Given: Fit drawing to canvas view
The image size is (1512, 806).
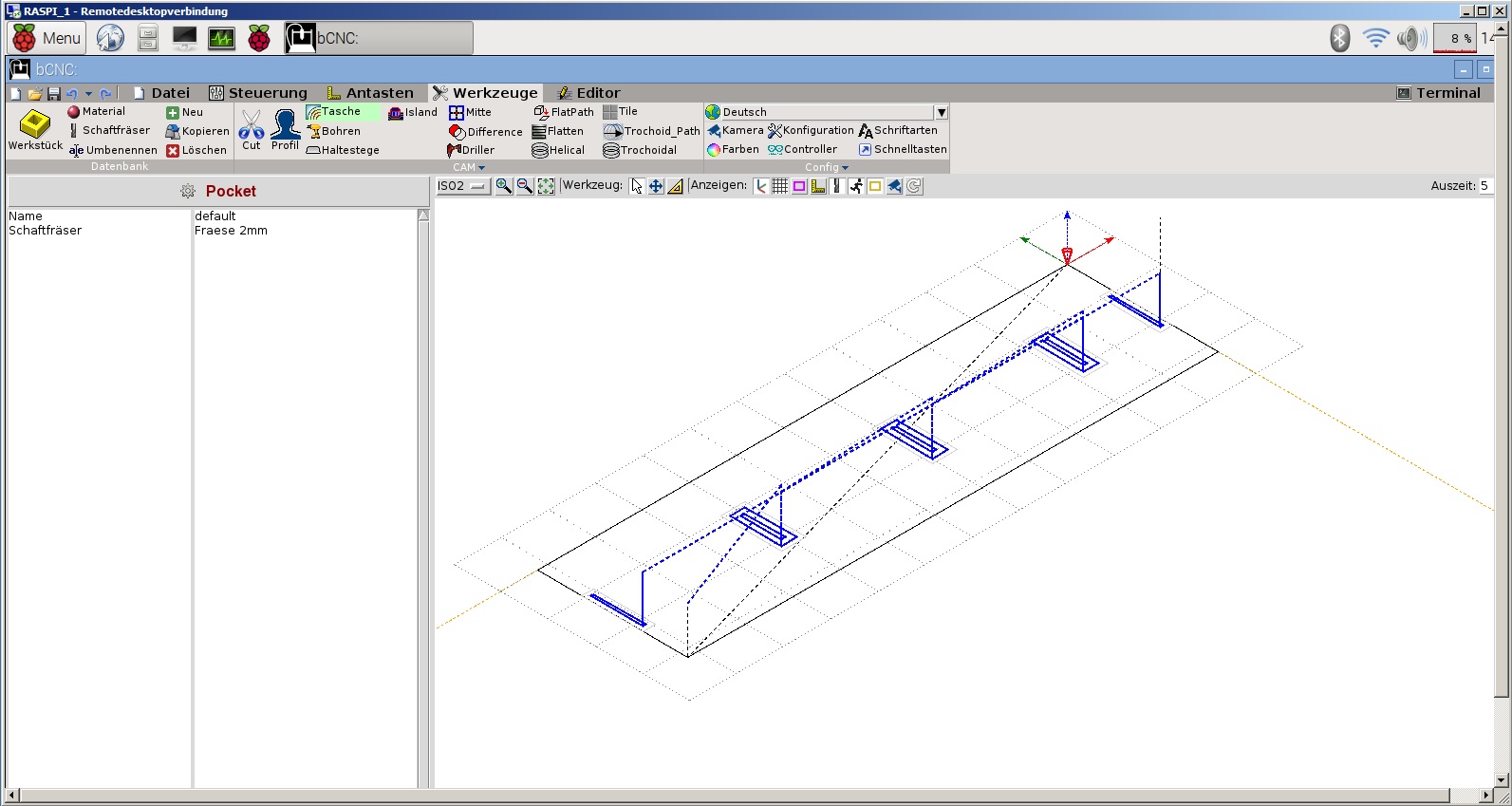Looking at the screenshot, I should [x=546, y=186].
